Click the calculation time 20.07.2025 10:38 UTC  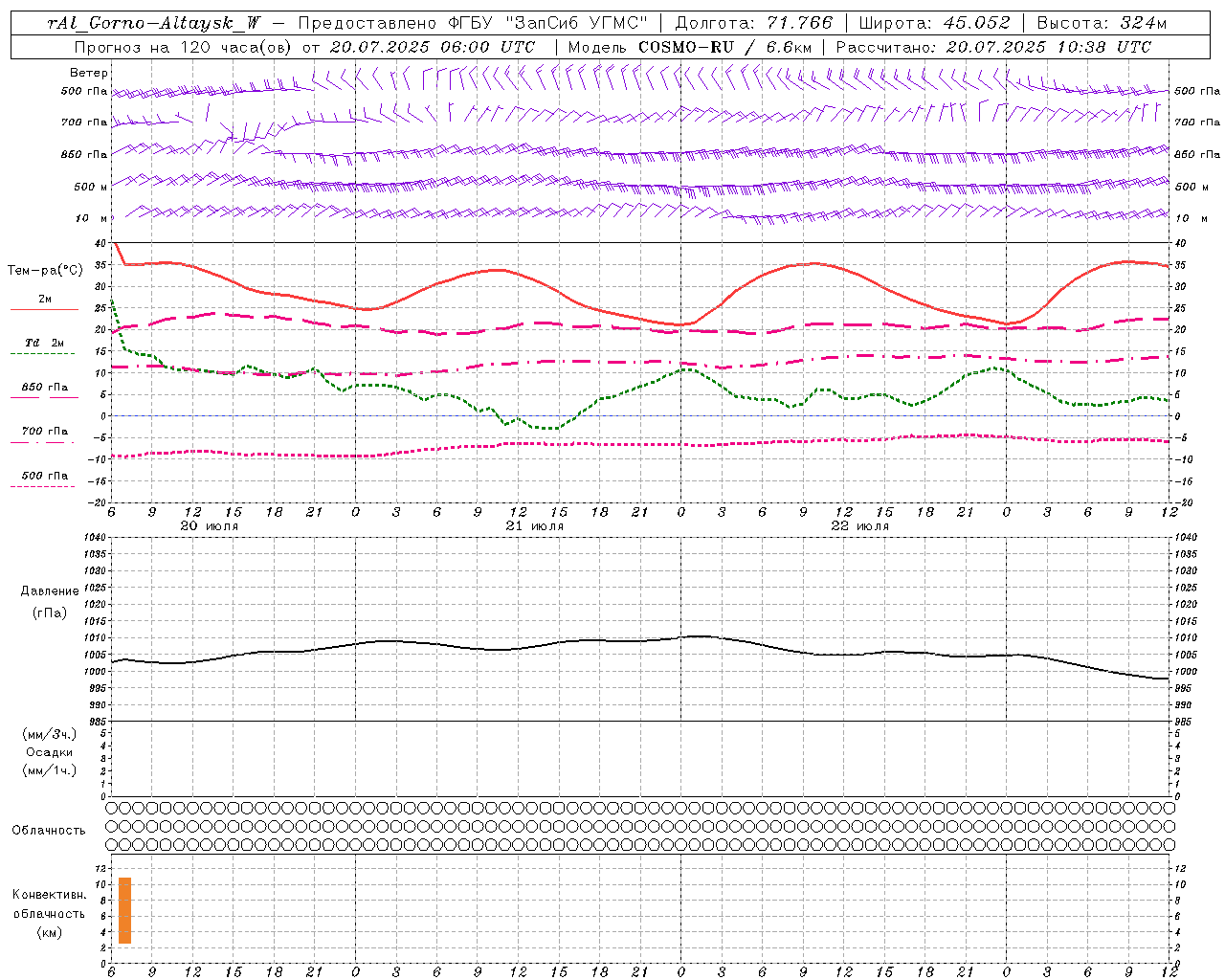tap(1049, 47)
